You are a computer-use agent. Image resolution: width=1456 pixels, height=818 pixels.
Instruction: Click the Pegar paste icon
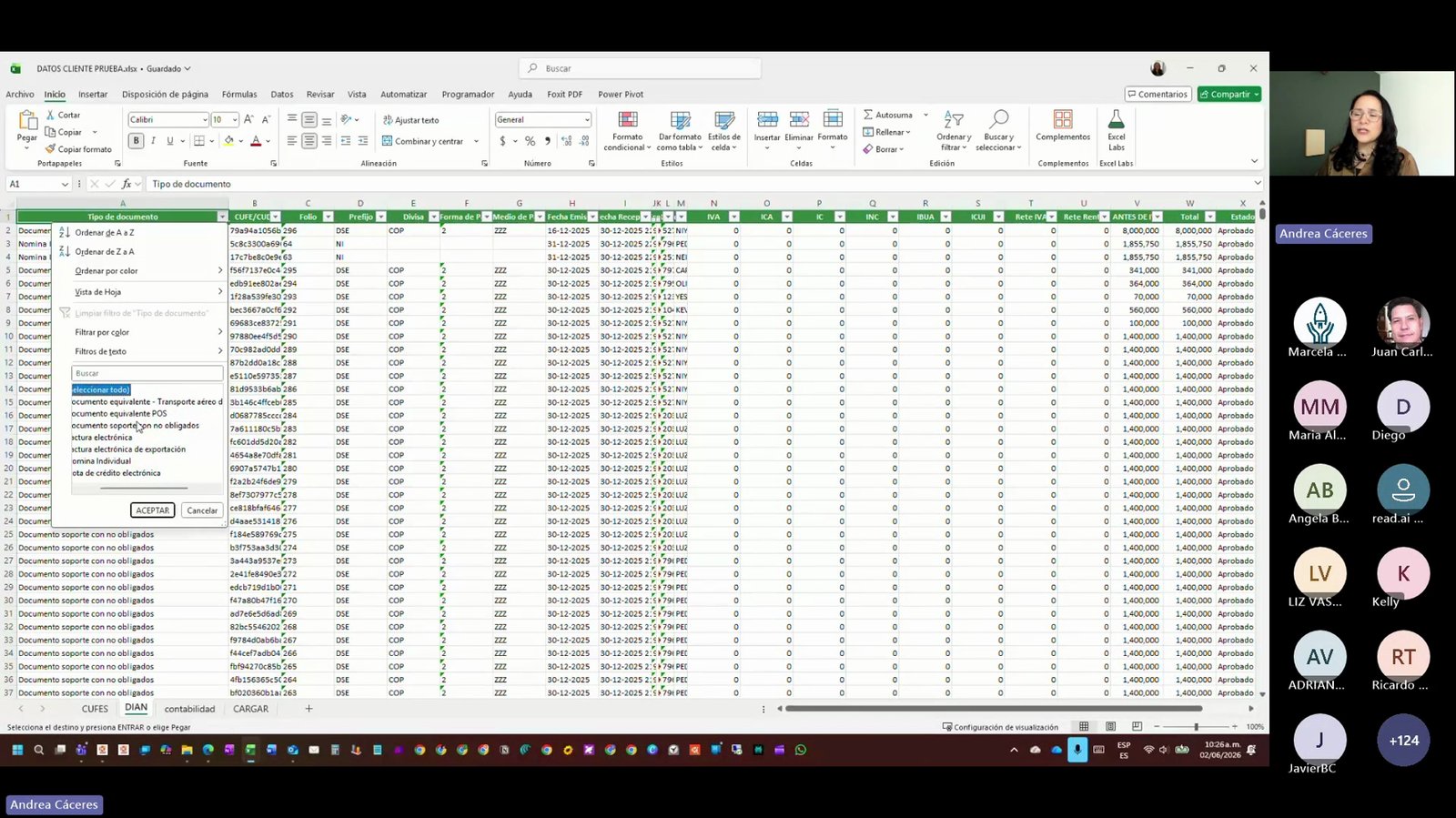(27, 121)
